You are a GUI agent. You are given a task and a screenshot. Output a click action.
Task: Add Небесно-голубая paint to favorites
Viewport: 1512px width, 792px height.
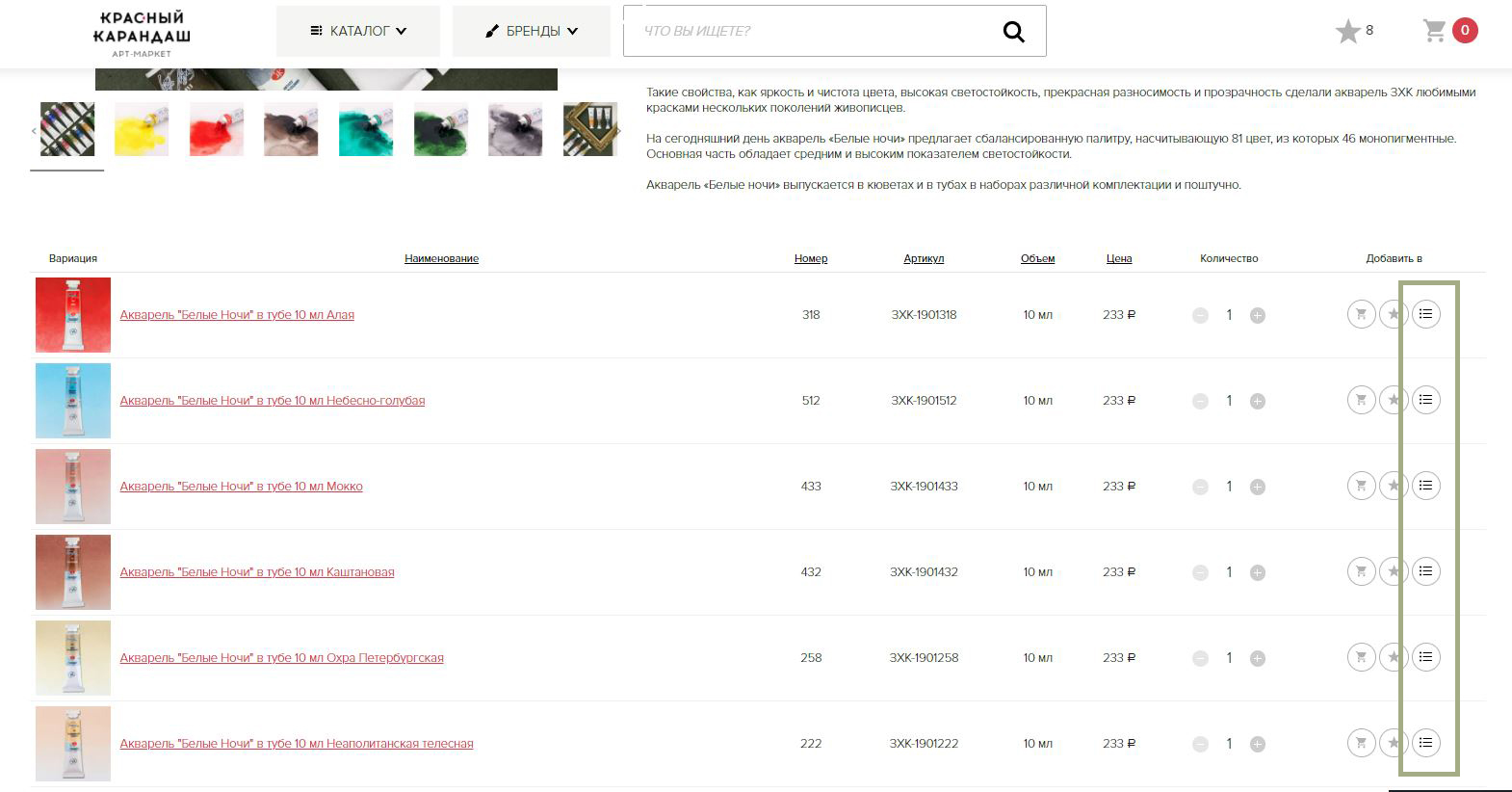(x=1393, y=400)
